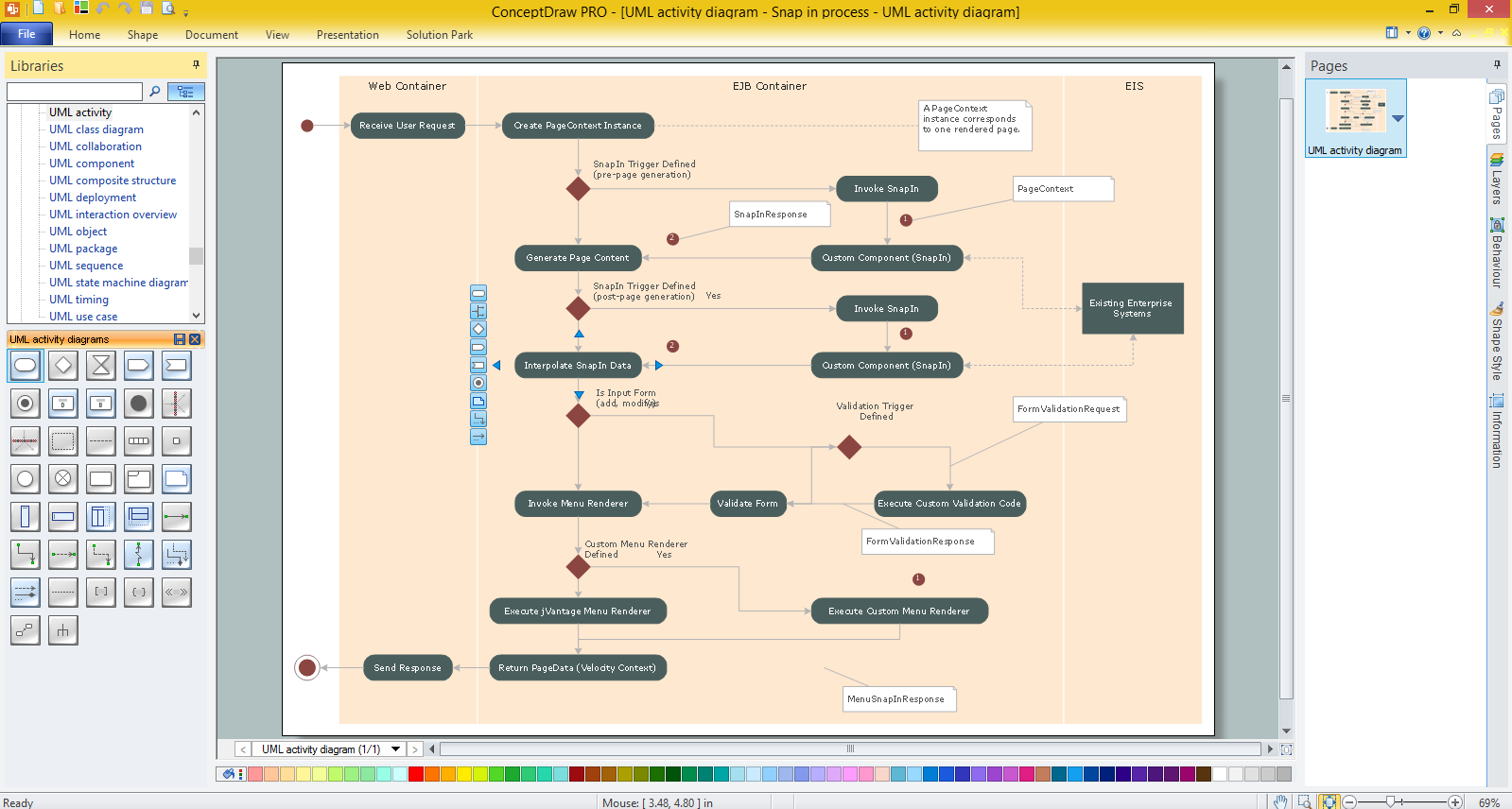Choose the Note shape with folded corner
The height and width of the screenshot is (809, 1512).
pyautogui.click(x=177, y=479)
